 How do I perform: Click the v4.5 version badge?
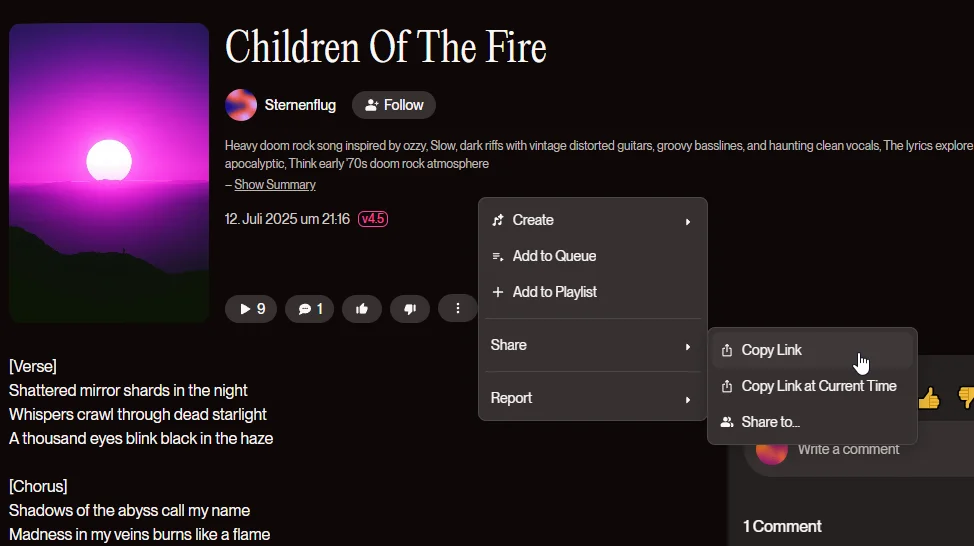[x=373, y=219]
